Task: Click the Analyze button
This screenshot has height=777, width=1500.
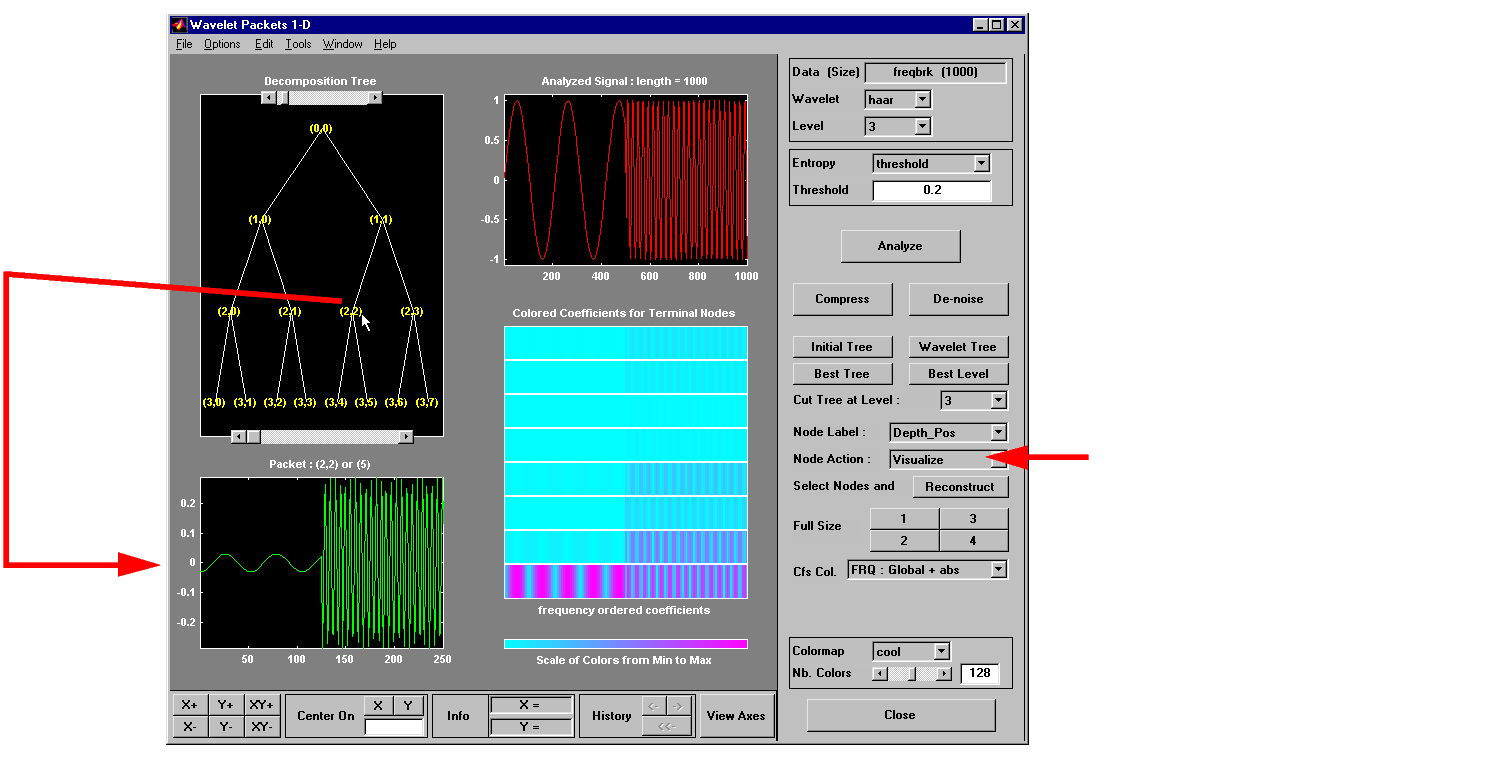Action: pos(900,246)
